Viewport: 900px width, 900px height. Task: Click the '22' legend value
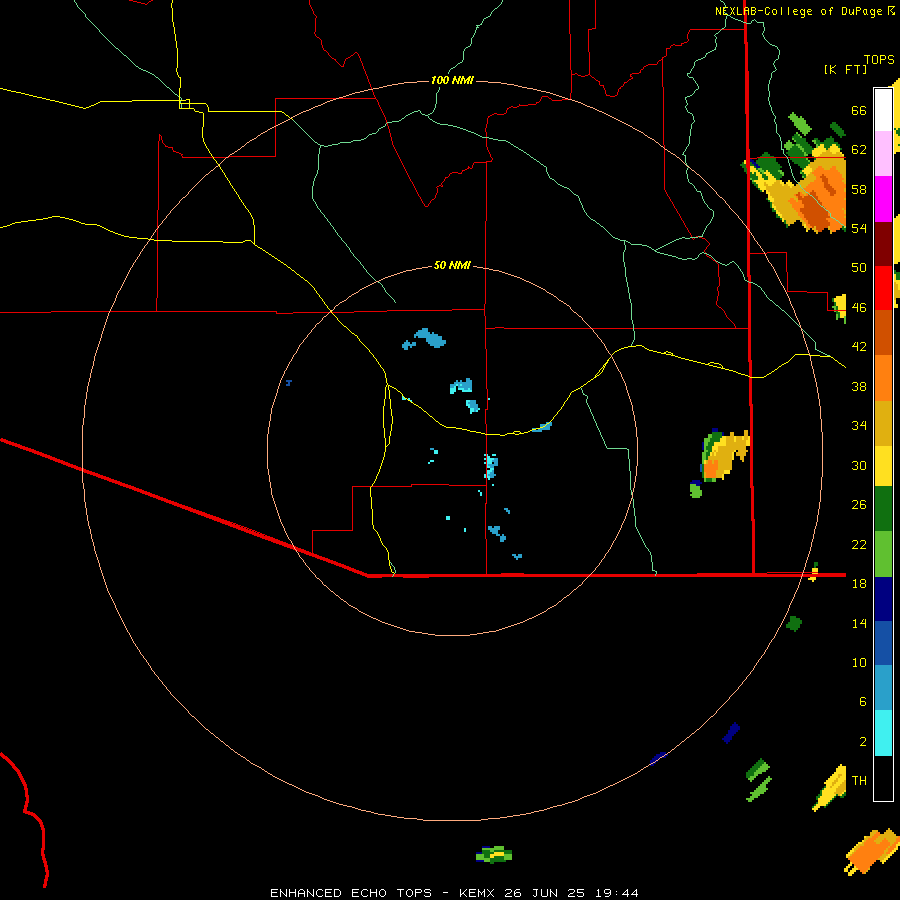tap(859, 544)
